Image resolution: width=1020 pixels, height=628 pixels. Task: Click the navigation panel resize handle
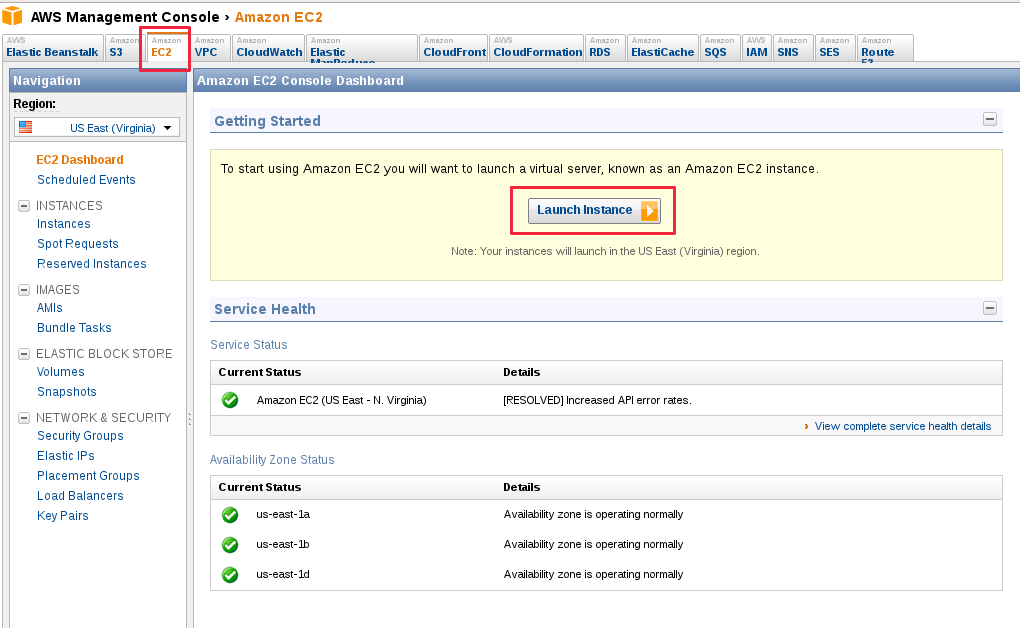(190, 419)
